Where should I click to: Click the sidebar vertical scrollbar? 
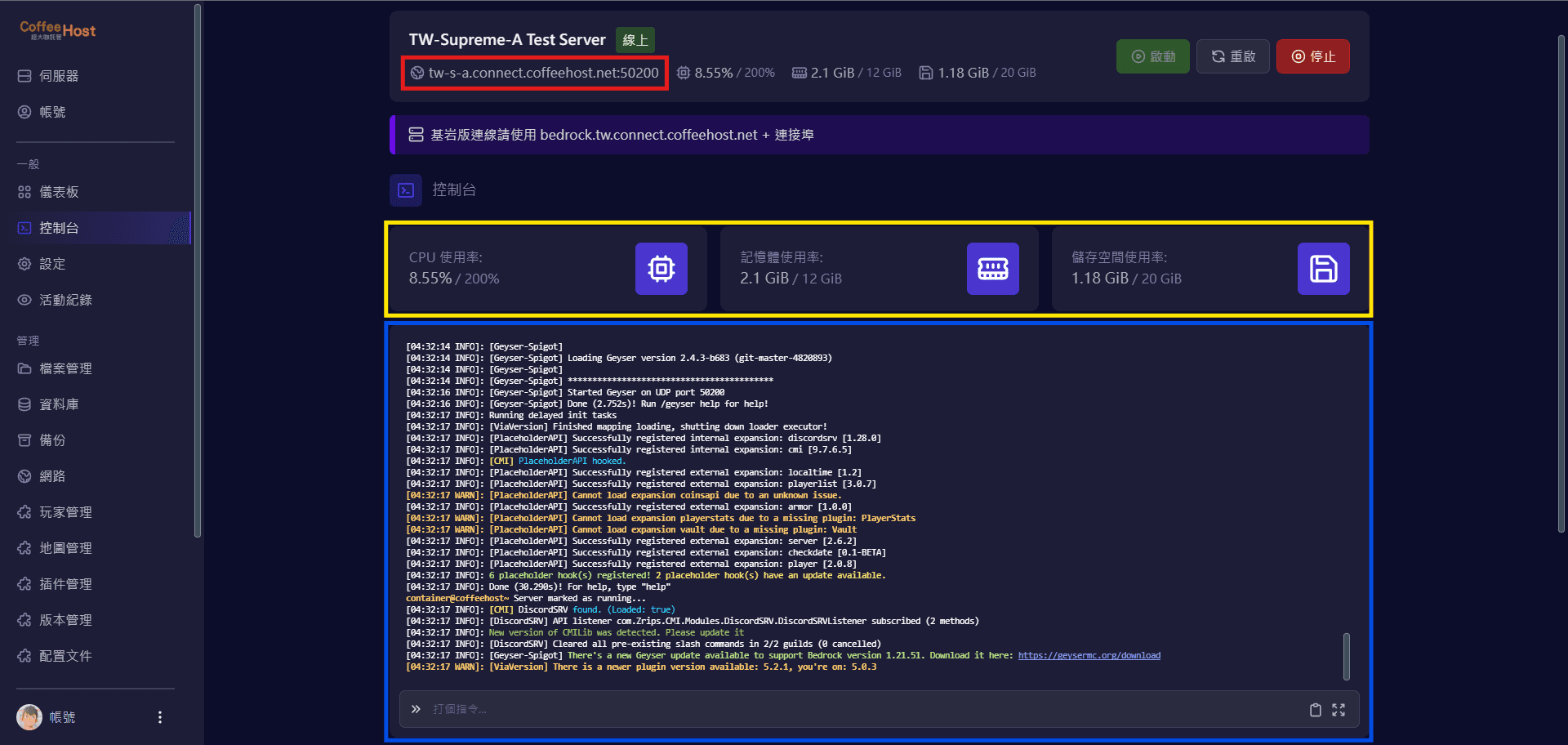click(198, 270)
